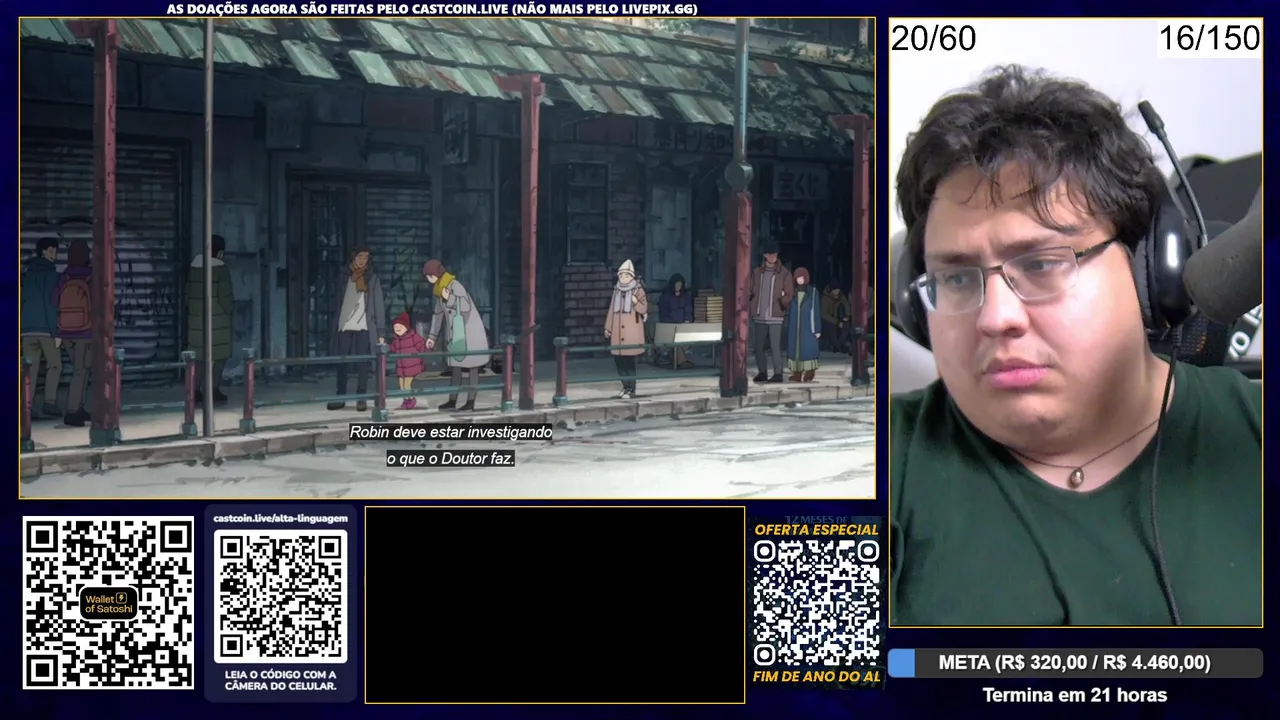This screenshot has height=720, width=1280.
Task: Click the 'OFERTA ESPECIAL' heading
Action: click(816, 530)
